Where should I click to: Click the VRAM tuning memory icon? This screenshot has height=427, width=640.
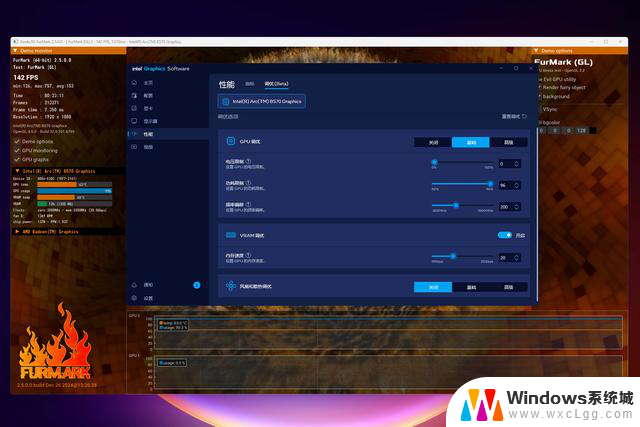click(x=231, y=235)
